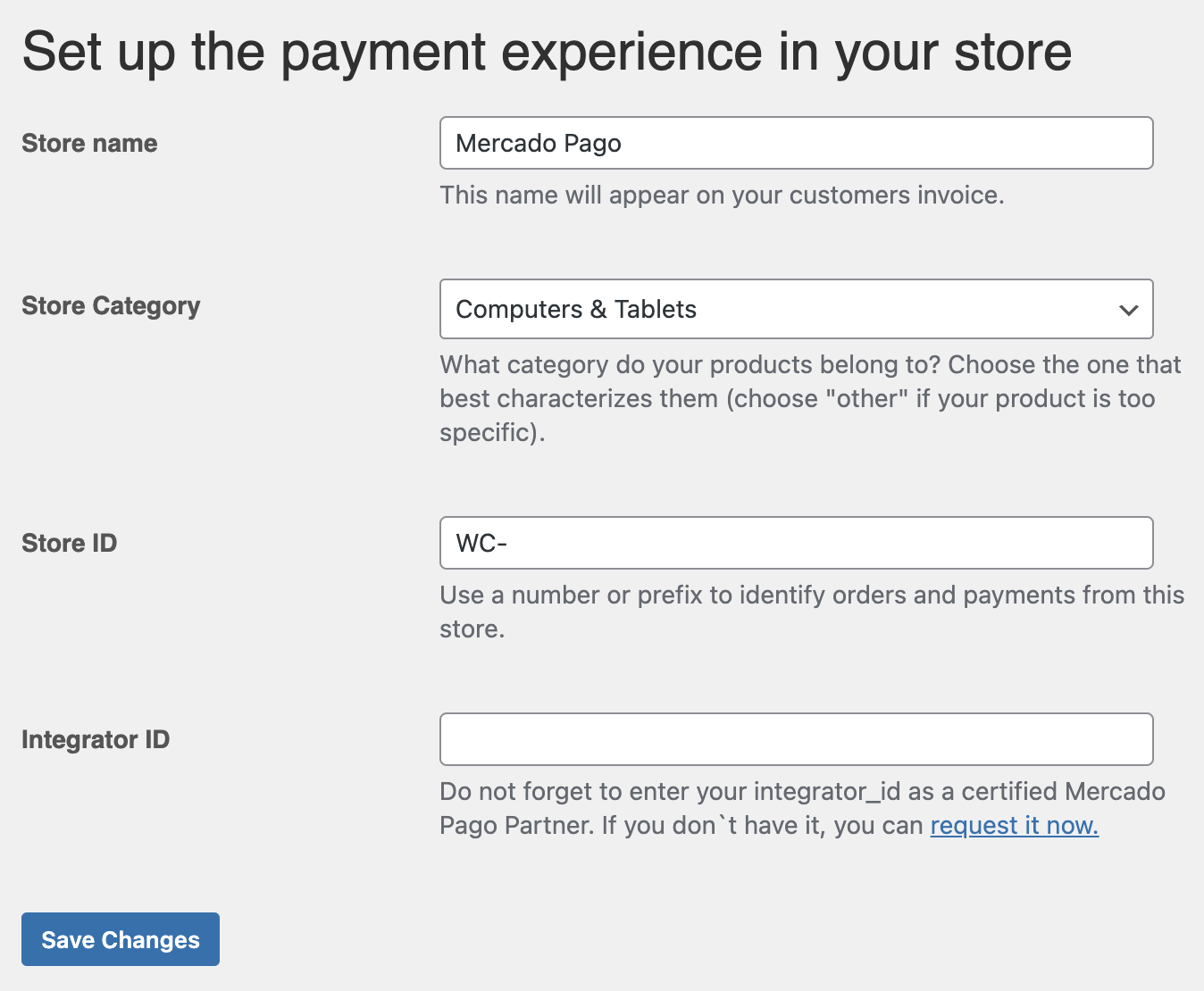Click the "Store name" field label

89,143
